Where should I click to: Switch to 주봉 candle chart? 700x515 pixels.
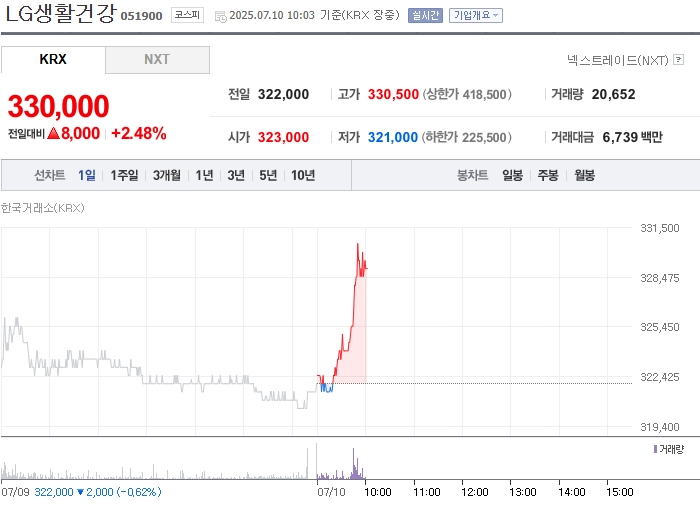[548, 175]
